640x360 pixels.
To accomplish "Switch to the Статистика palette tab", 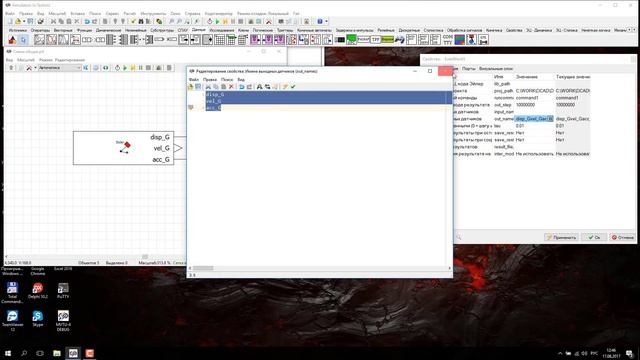I will pos(433,30).
